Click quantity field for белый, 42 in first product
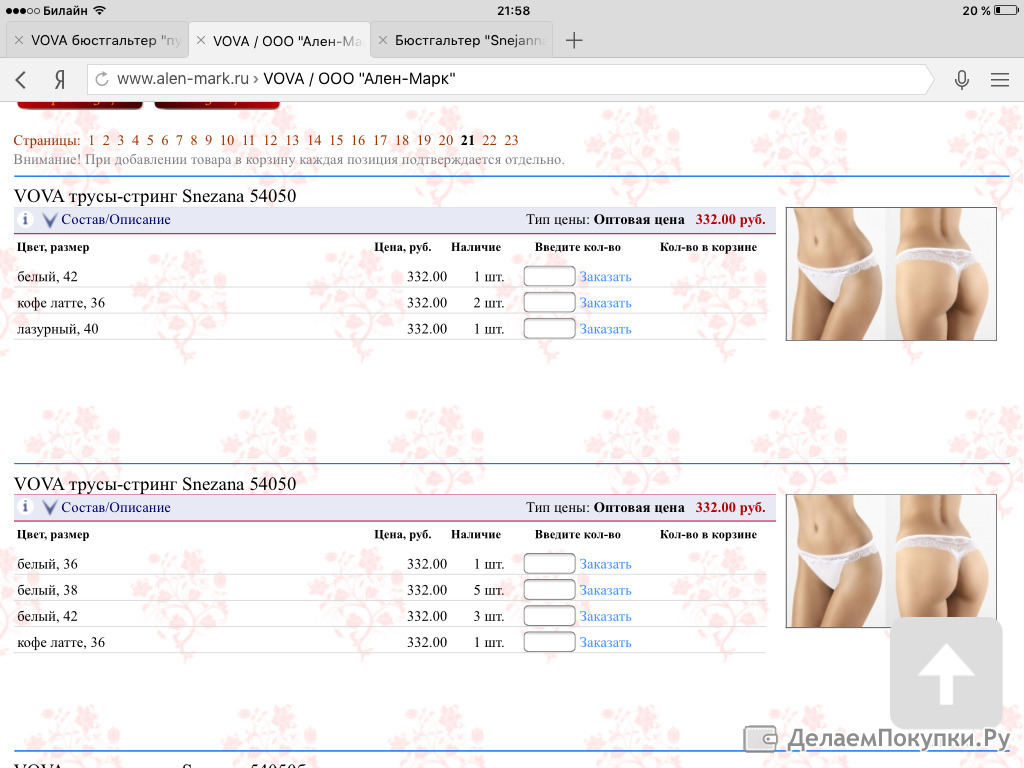The image size is (1024, 768). [549, 276]
